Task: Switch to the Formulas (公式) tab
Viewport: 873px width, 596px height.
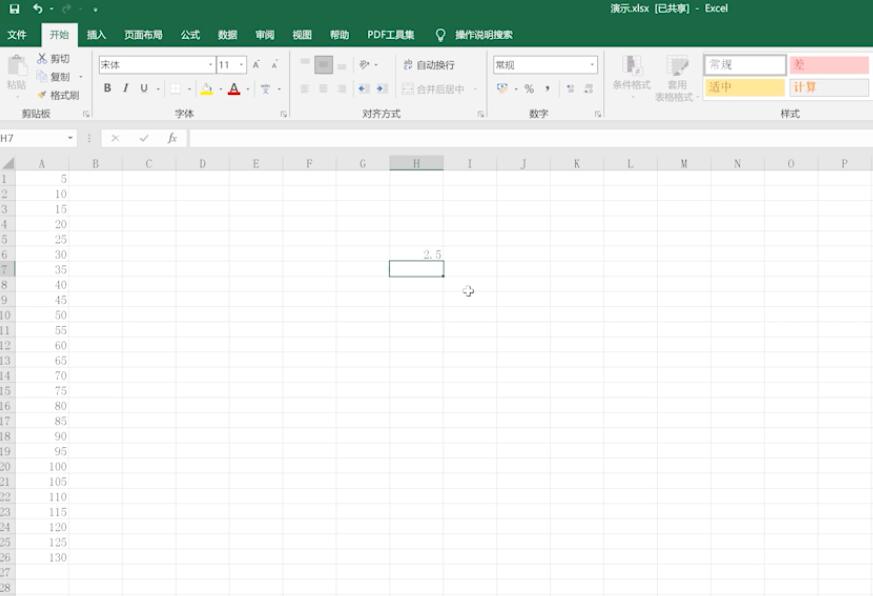Action: 190,35
